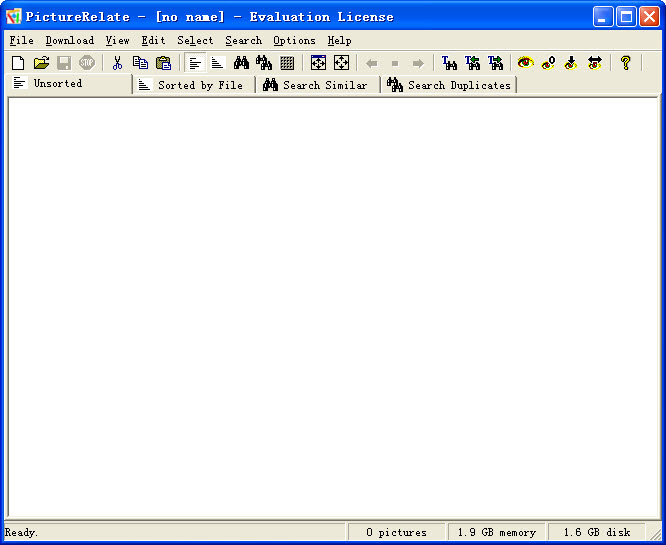The image size is (666, 545).
Task: Click the Open folder toolbar icon
Action: 41,63
